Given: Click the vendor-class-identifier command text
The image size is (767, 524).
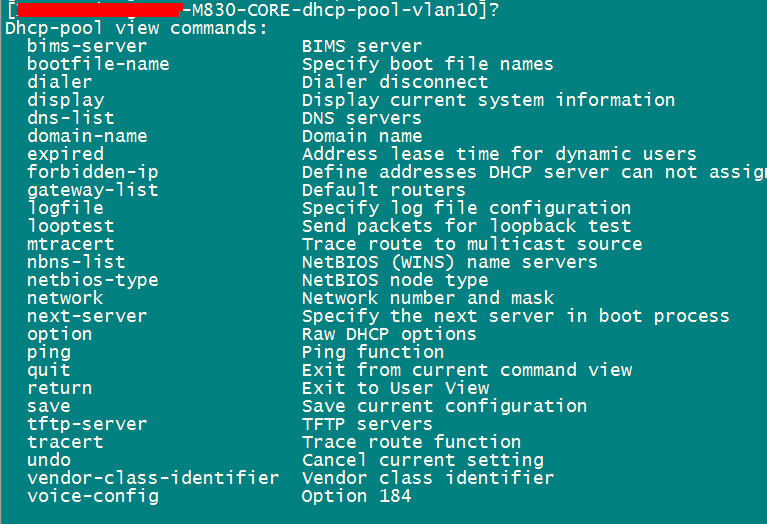Looking at the screenshot, I should tap(153, 478).
